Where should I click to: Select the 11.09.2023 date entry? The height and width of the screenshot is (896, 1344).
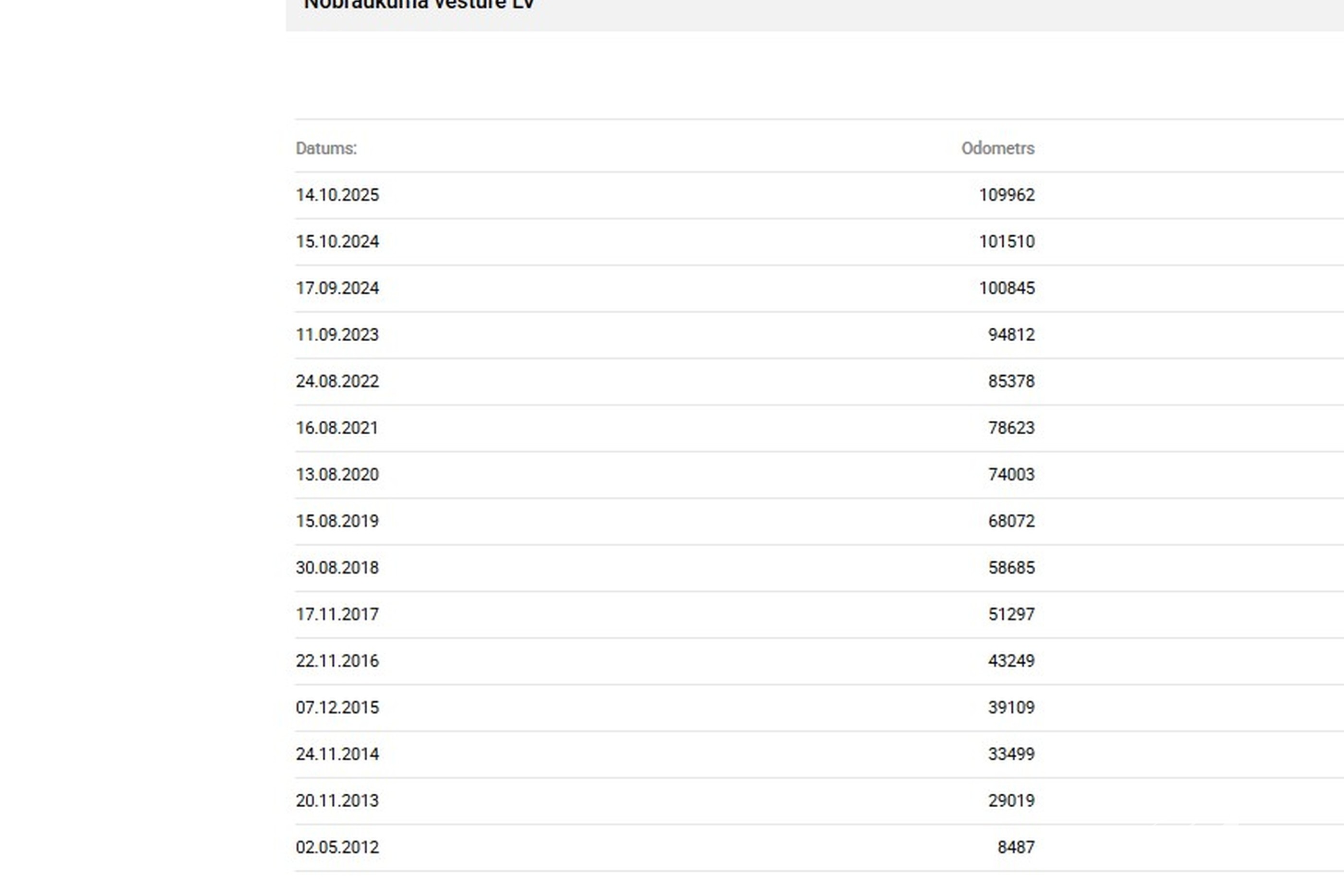337,335
